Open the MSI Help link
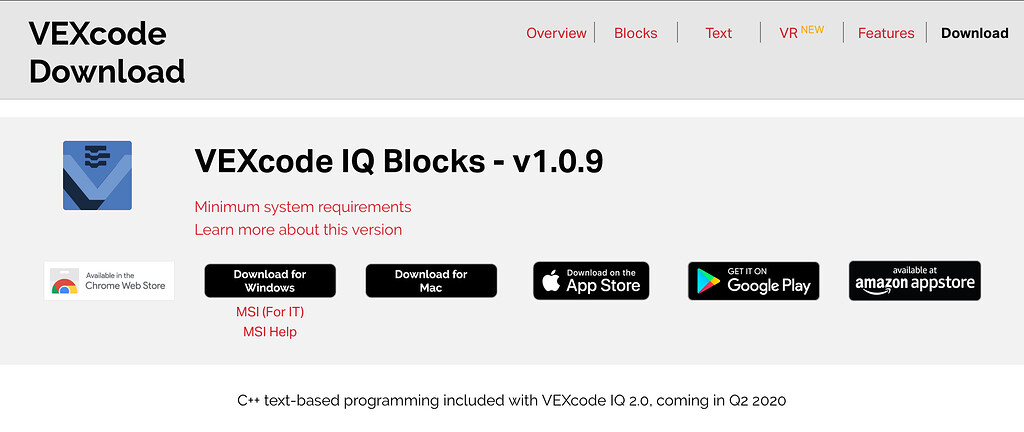 tap(270, 332)
